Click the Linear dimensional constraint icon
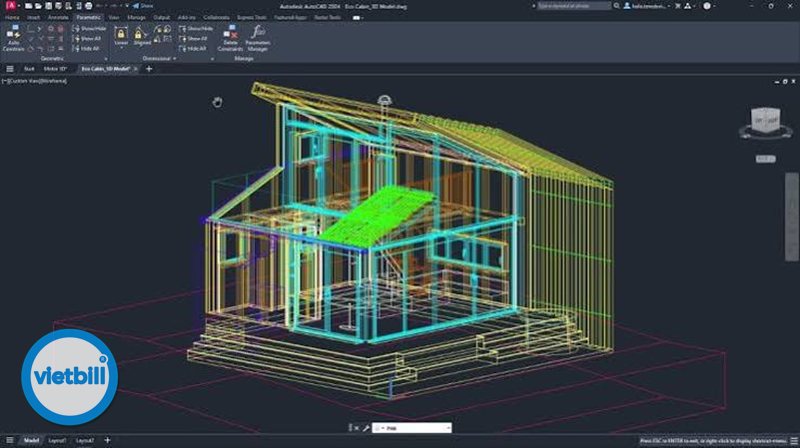This screenshot has width=800, height=448. pyautogui.click(x=121, y=36)
